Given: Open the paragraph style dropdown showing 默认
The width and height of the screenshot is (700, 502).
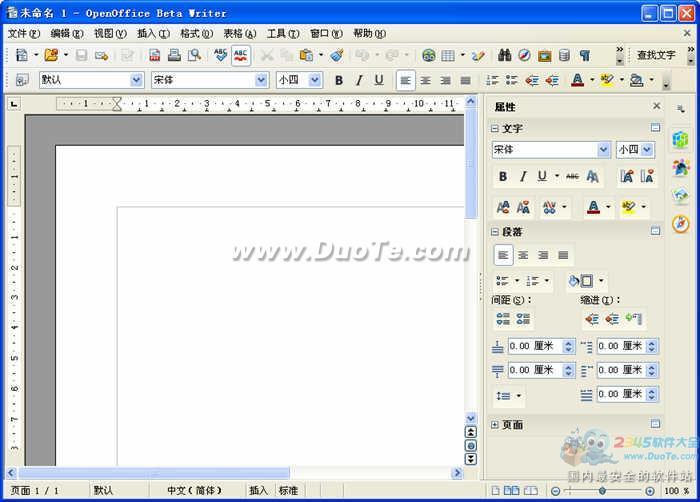Looking at the screenshot, I should [136, 80].
